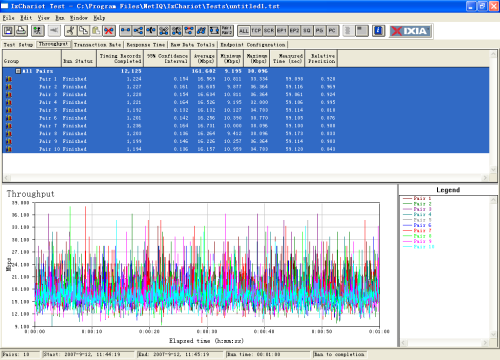Click the Relative Precision column header
This screenshot has width=500, height=360.
coord(322,59)
